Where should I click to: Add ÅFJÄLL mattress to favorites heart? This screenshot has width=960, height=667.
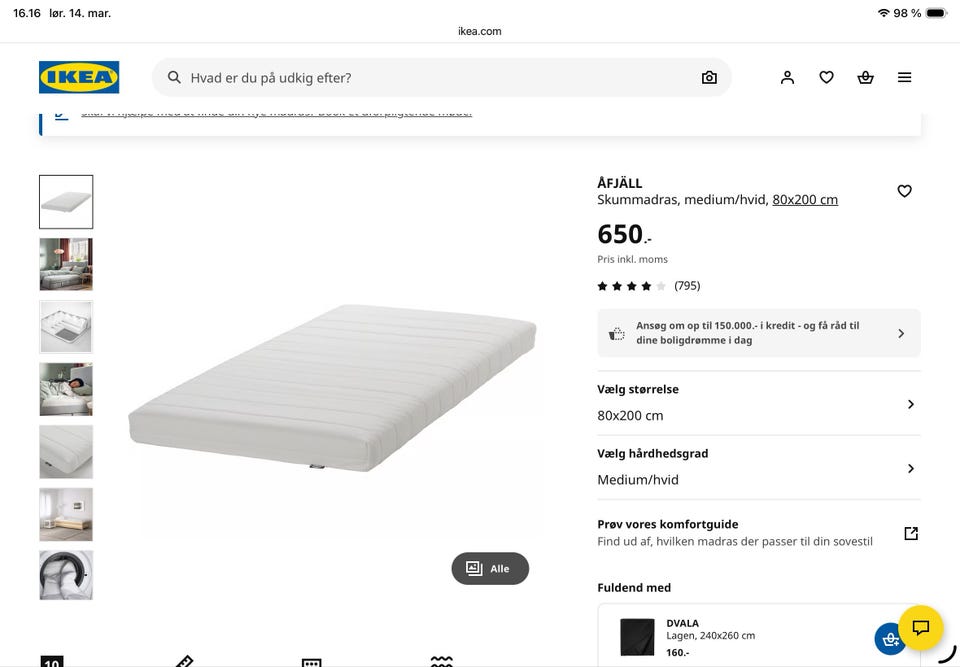(x=904, y=191)
